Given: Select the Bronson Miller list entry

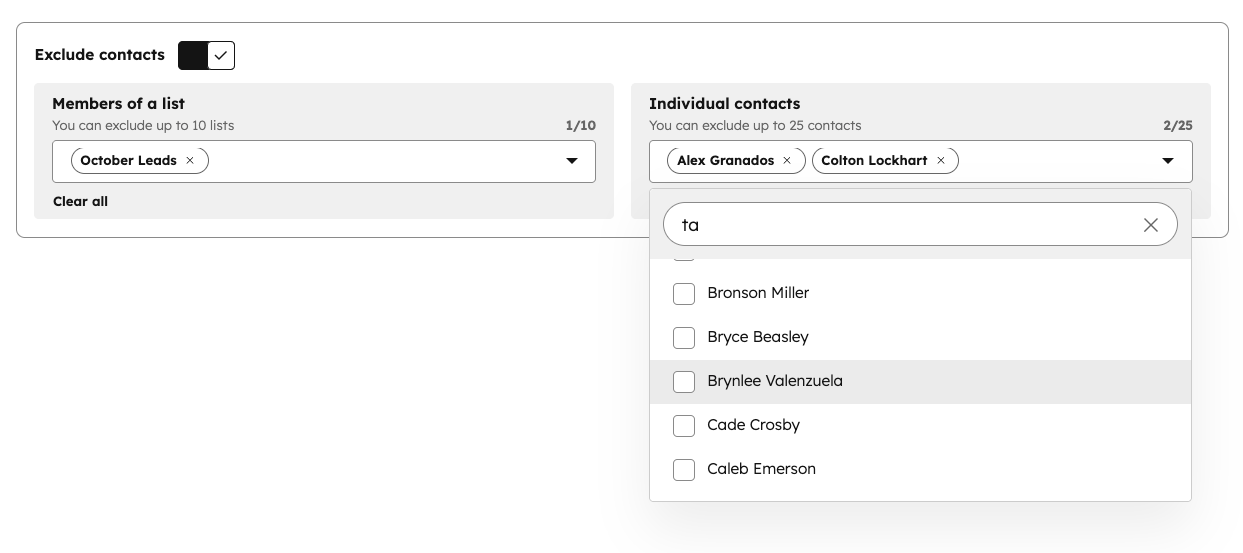Looking at the screenshot, I should click(x=758, y=293).
